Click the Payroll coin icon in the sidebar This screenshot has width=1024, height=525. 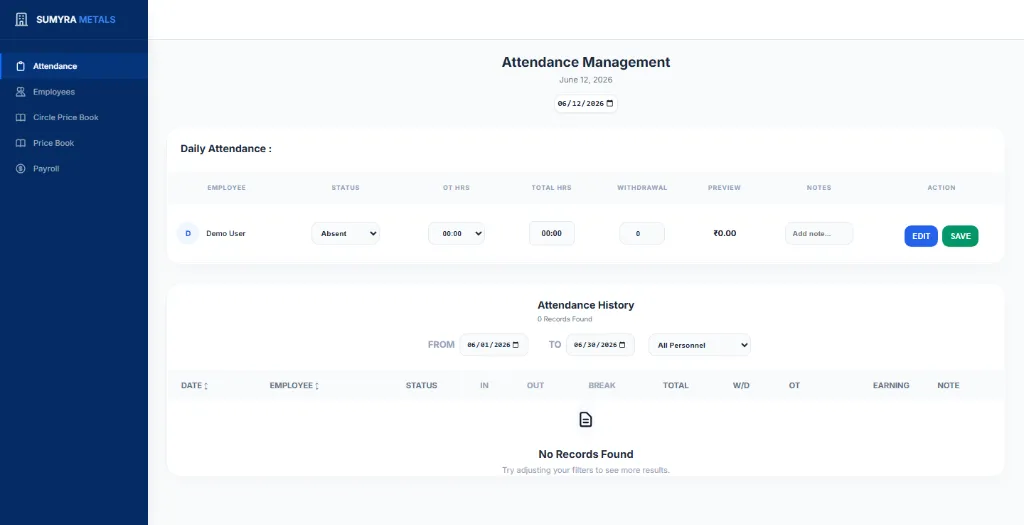pos(20,168)
